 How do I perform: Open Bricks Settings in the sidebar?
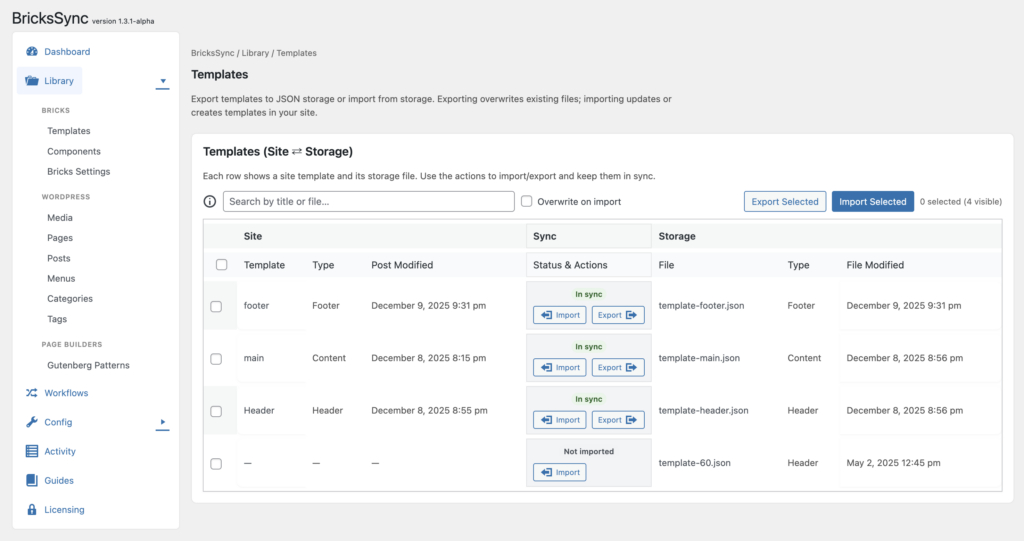(78, 172)
